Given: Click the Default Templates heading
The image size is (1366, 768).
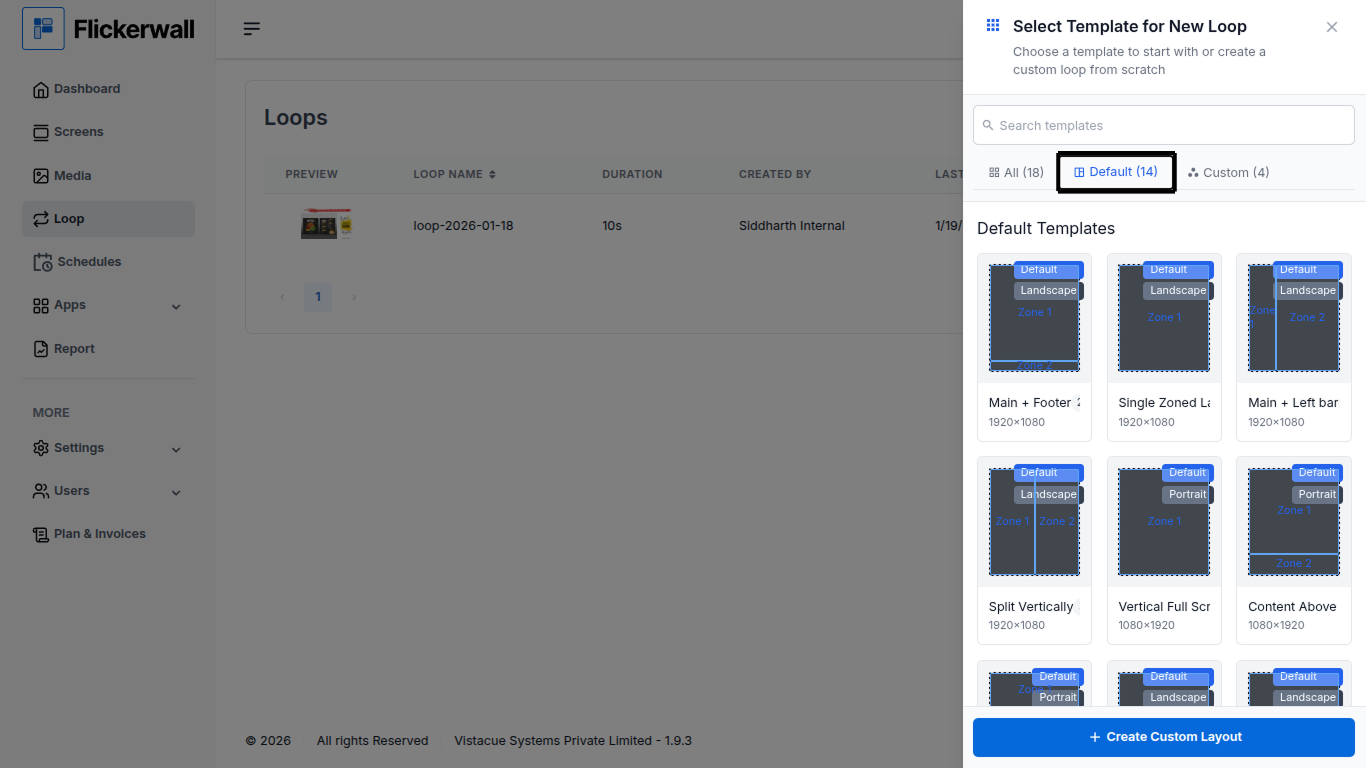Looking at the screenshot, I should coord(1046,229).
